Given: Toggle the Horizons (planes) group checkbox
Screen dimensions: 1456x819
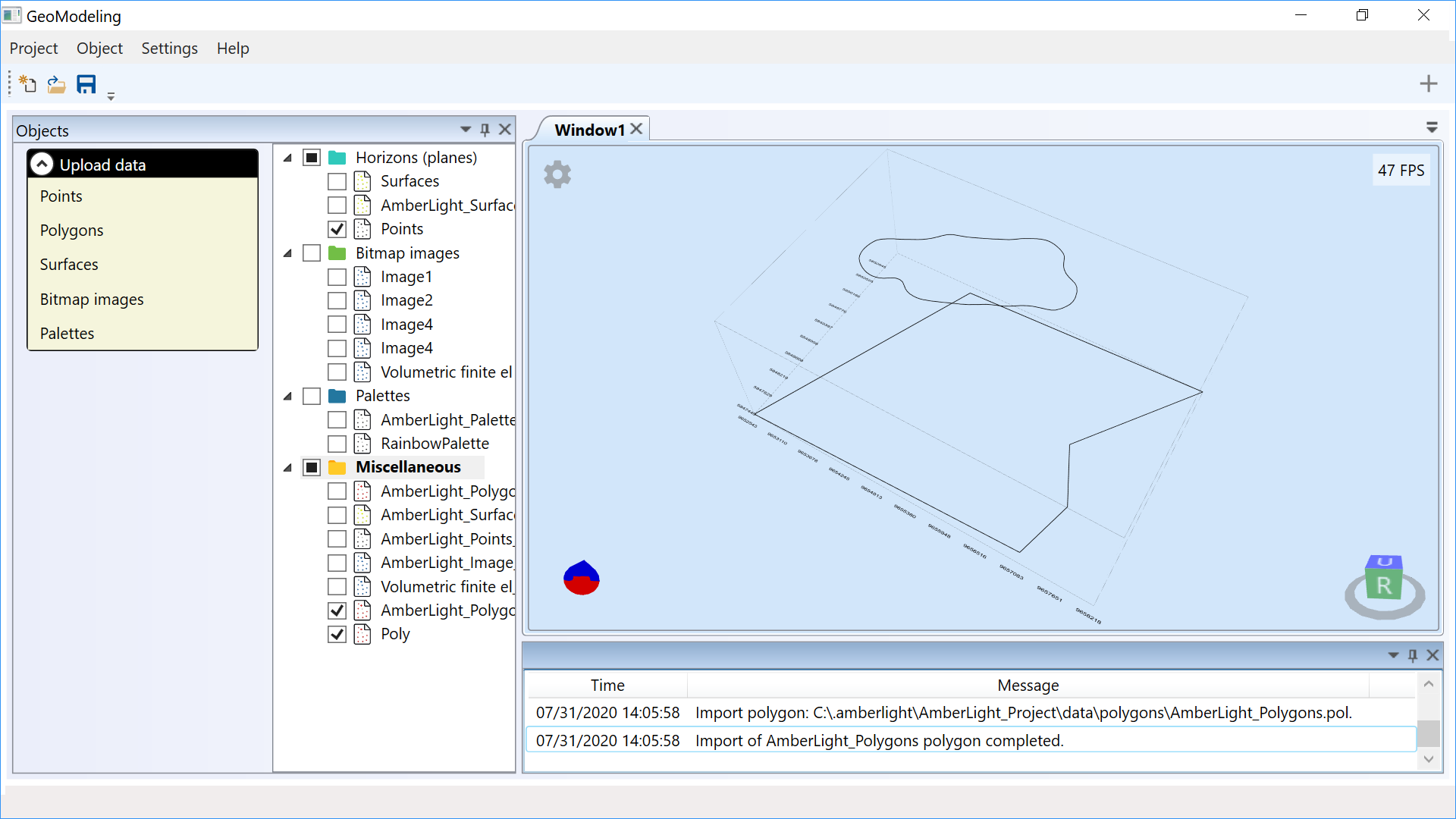Looking at the screenshot, I should (x=312, y=158).
